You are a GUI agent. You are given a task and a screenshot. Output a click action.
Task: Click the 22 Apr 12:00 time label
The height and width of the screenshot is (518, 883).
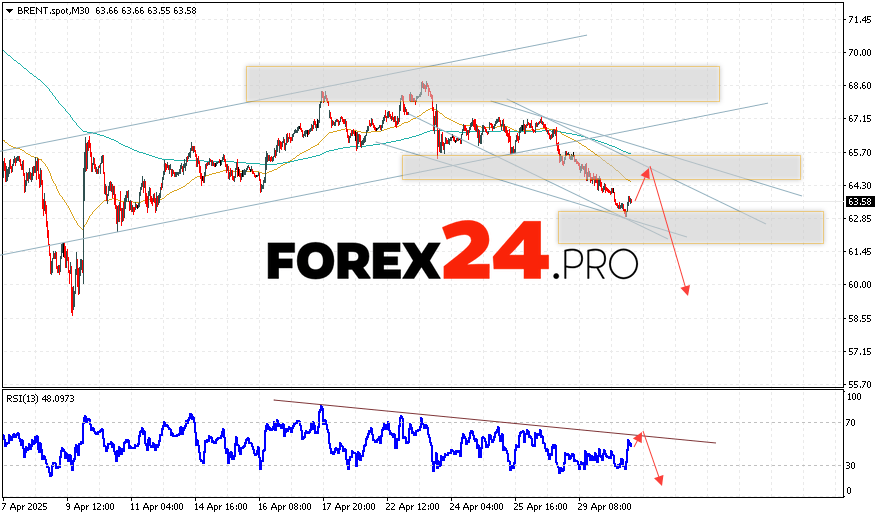point(413,506)
